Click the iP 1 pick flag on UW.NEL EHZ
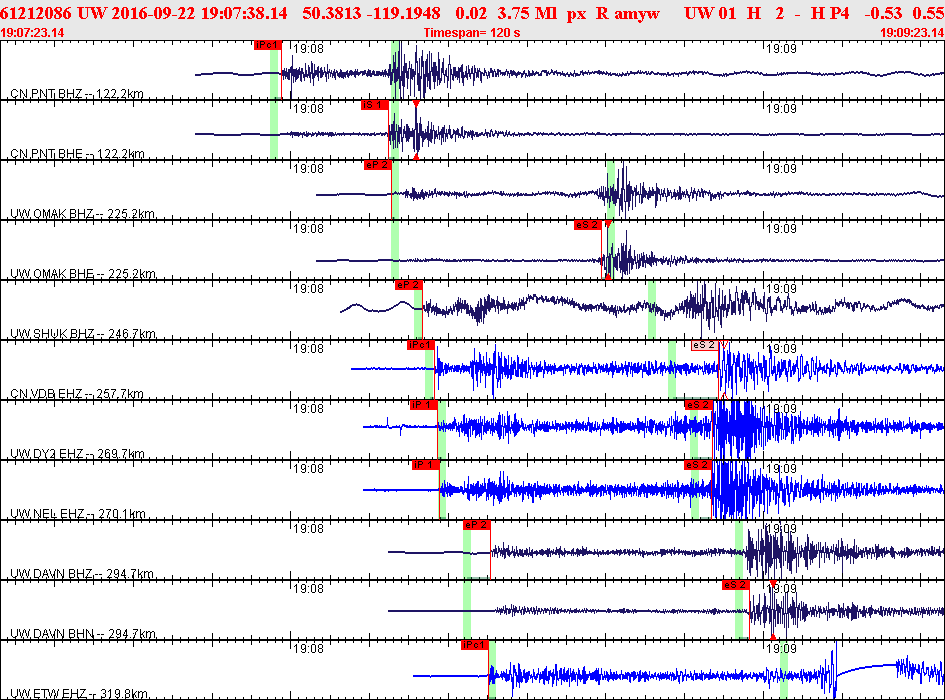 [426, 465]
